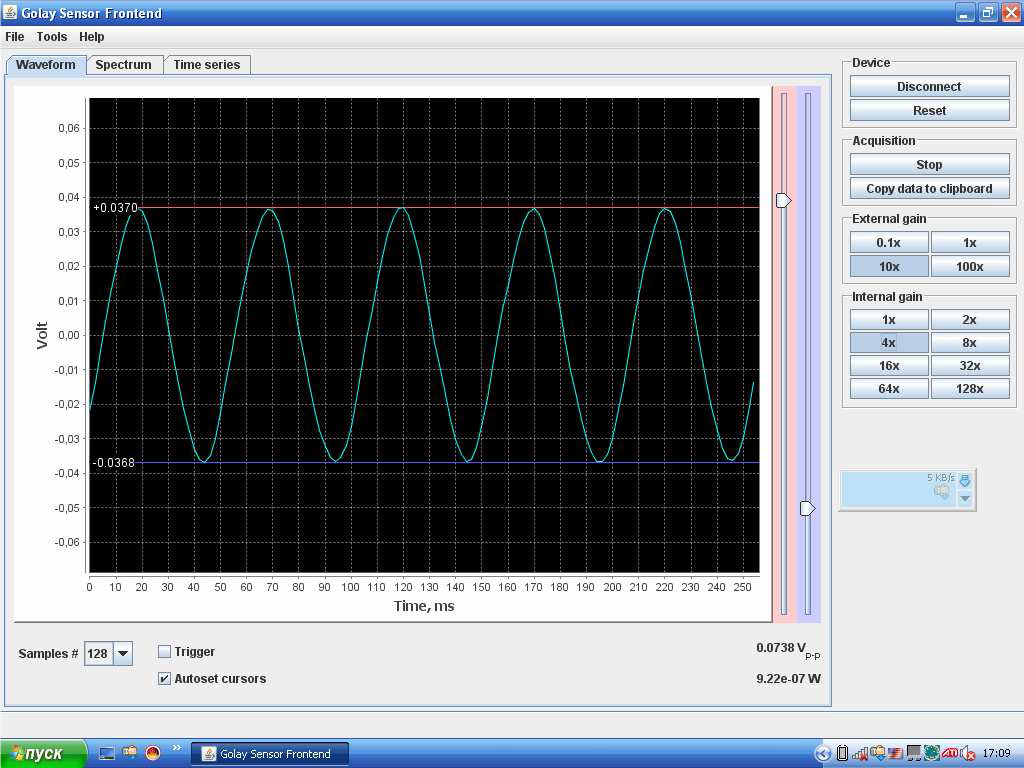Expand hidden tray icons with the arrow
The height and width of the screenshot is (768, 1024).
(823, 754)
